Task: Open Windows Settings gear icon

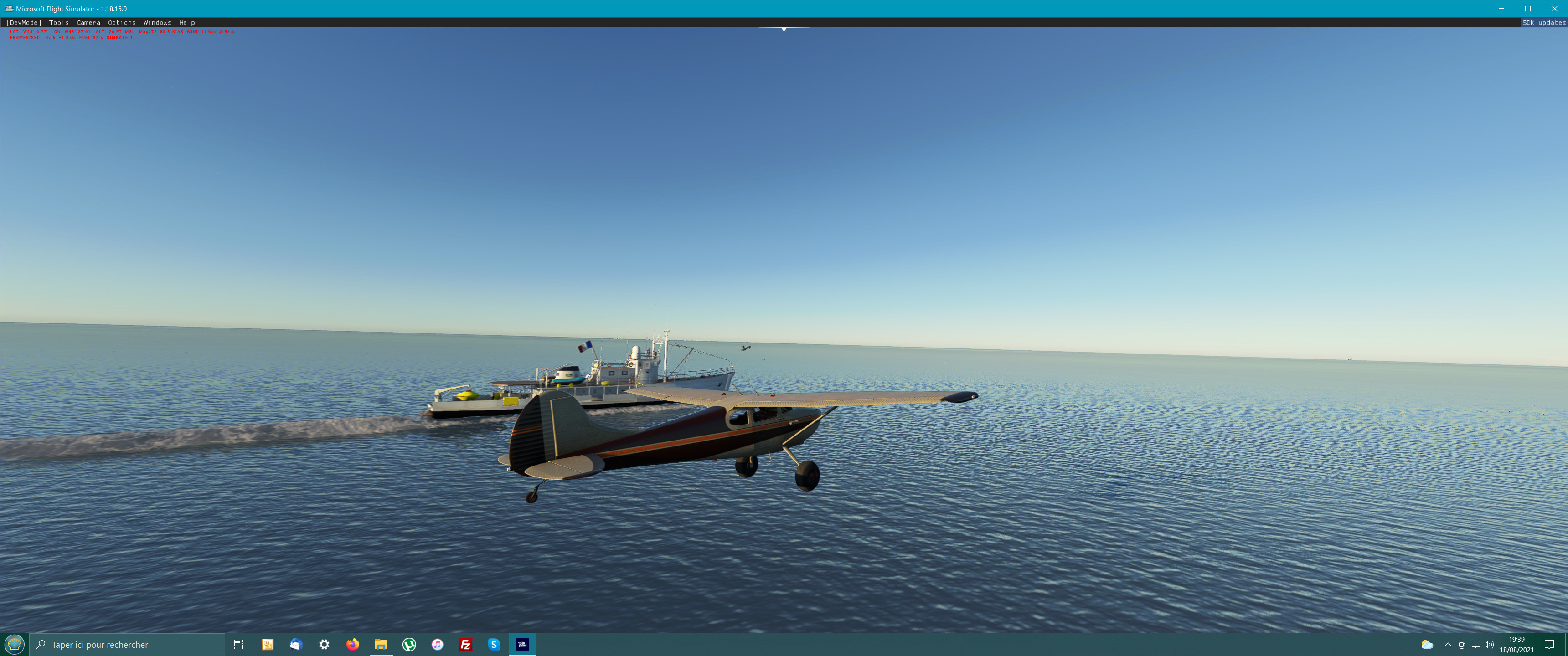Action: 325,645
